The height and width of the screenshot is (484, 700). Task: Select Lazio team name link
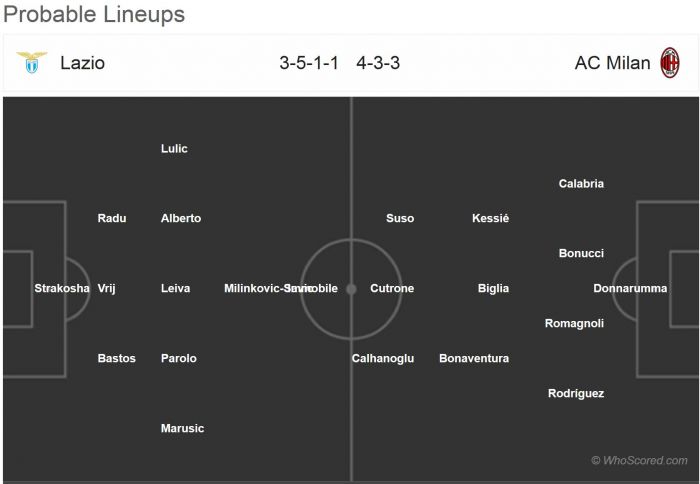tap(82, 63)
